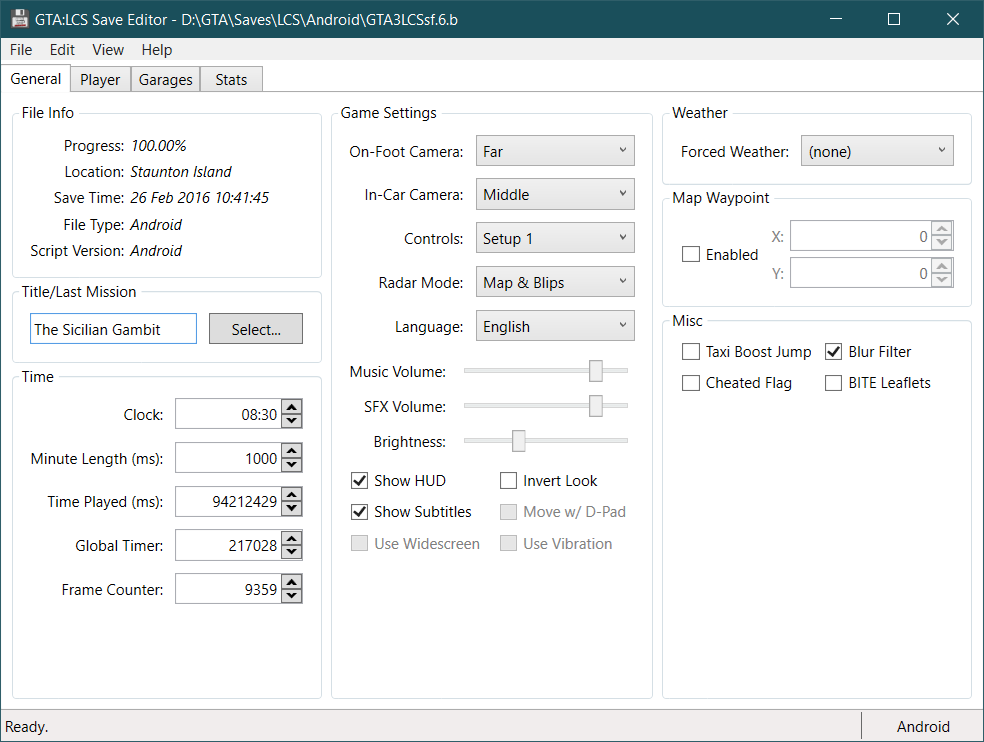
Task: Adjust the Music Volume slider thumb
Action: coord(596,371)
